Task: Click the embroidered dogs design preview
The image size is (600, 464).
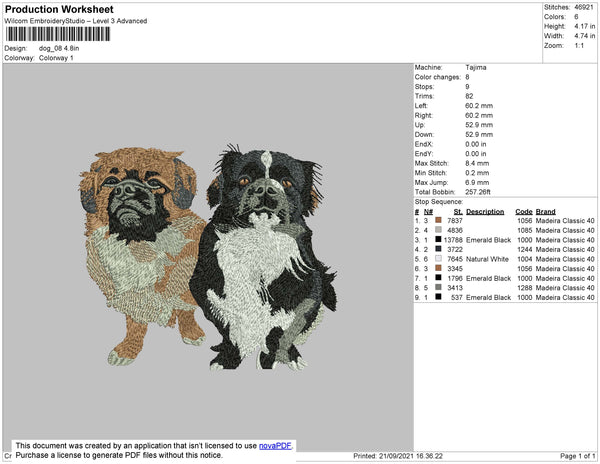Action: pyautogui.click(x=209, y=256)
